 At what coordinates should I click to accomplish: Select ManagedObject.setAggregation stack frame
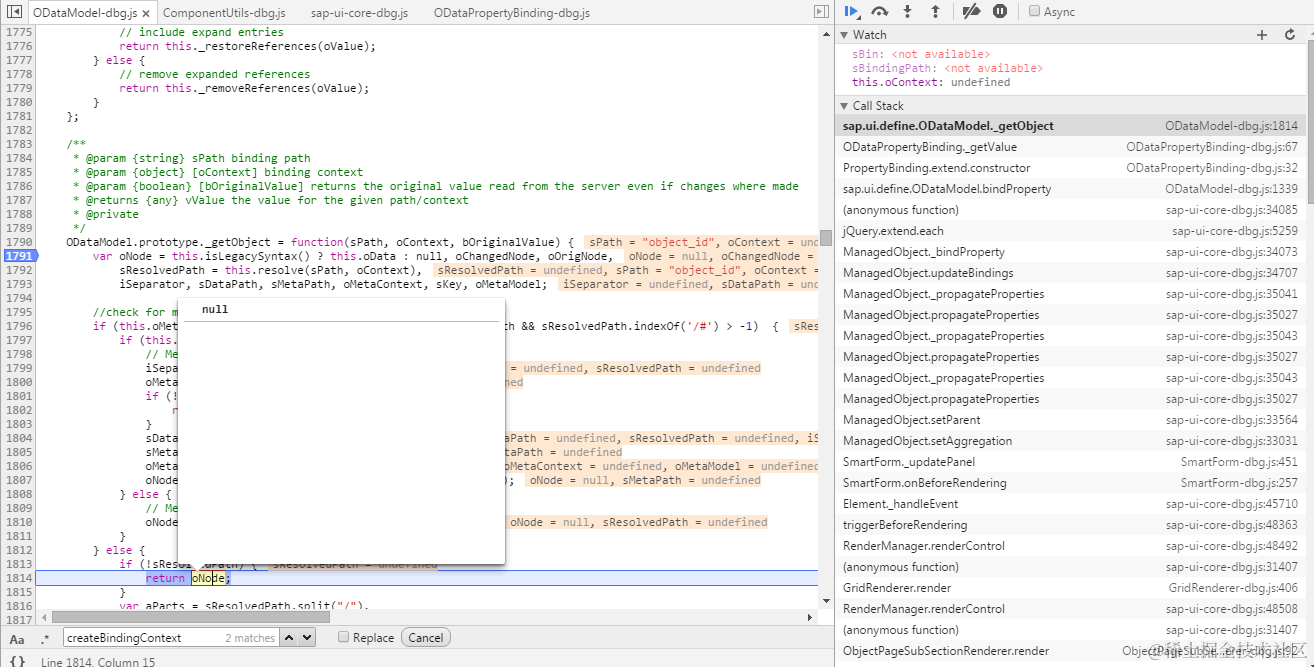tap(1070, 441)
